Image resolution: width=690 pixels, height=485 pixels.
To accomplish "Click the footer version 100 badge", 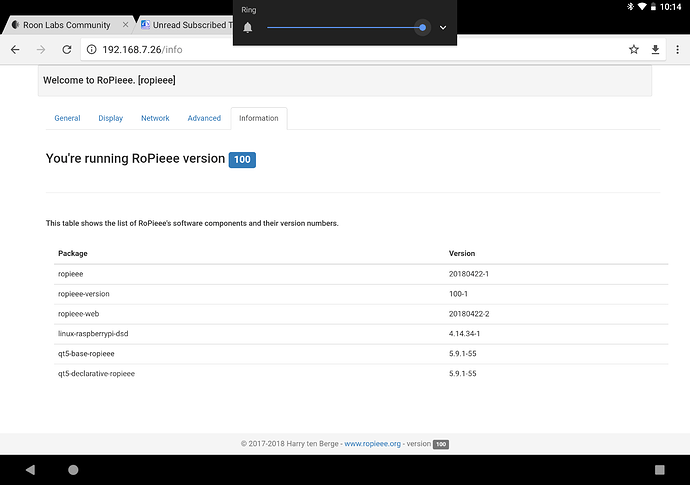I will click(441, 444).
